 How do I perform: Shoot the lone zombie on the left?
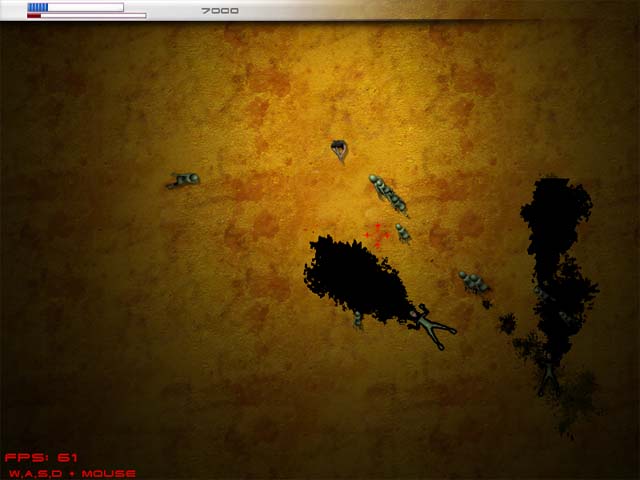point(183,180)
